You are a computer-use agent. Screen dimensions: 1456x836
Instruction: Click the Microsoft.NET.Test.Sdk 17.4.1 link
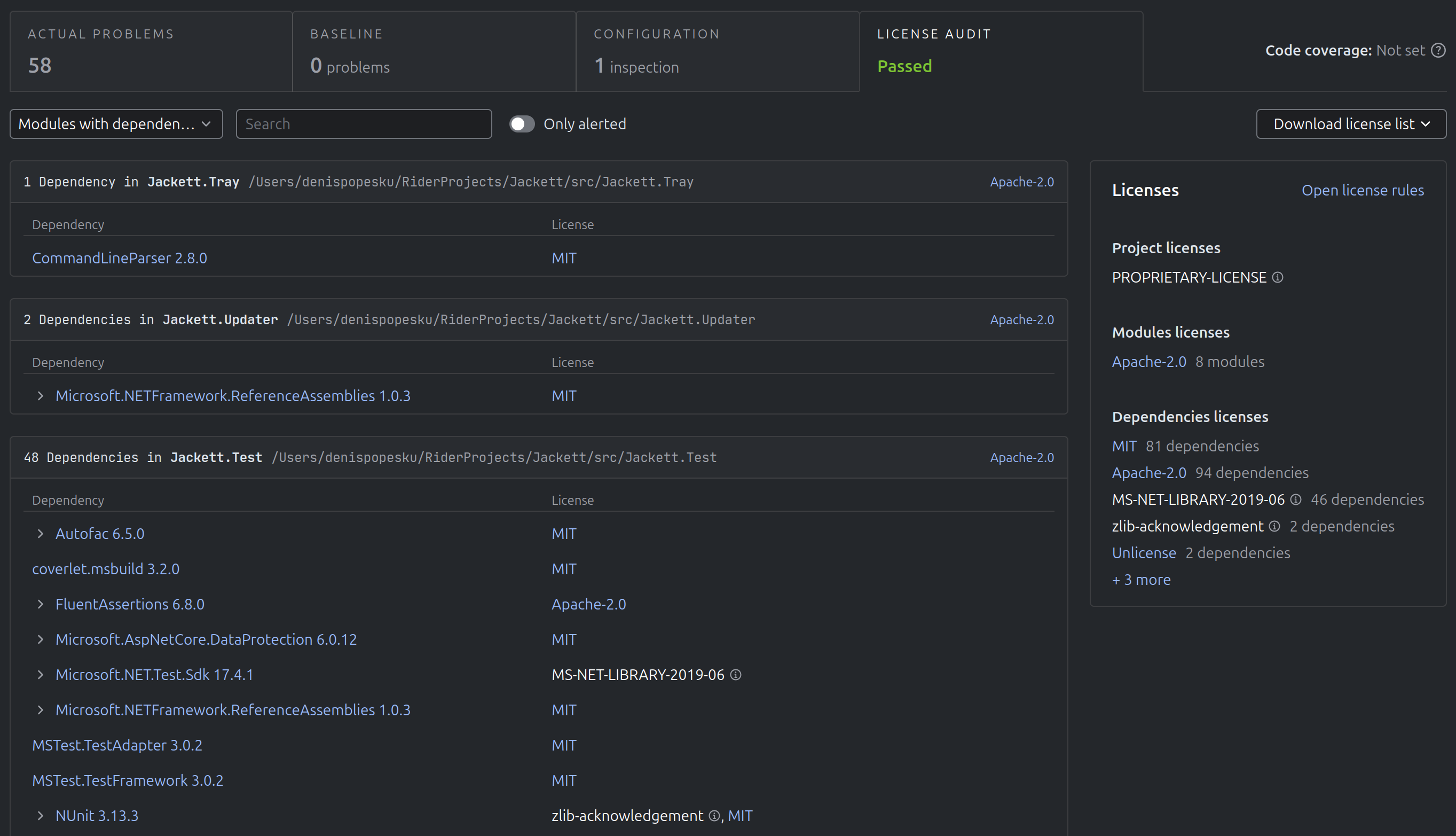(x=154, y=675)
